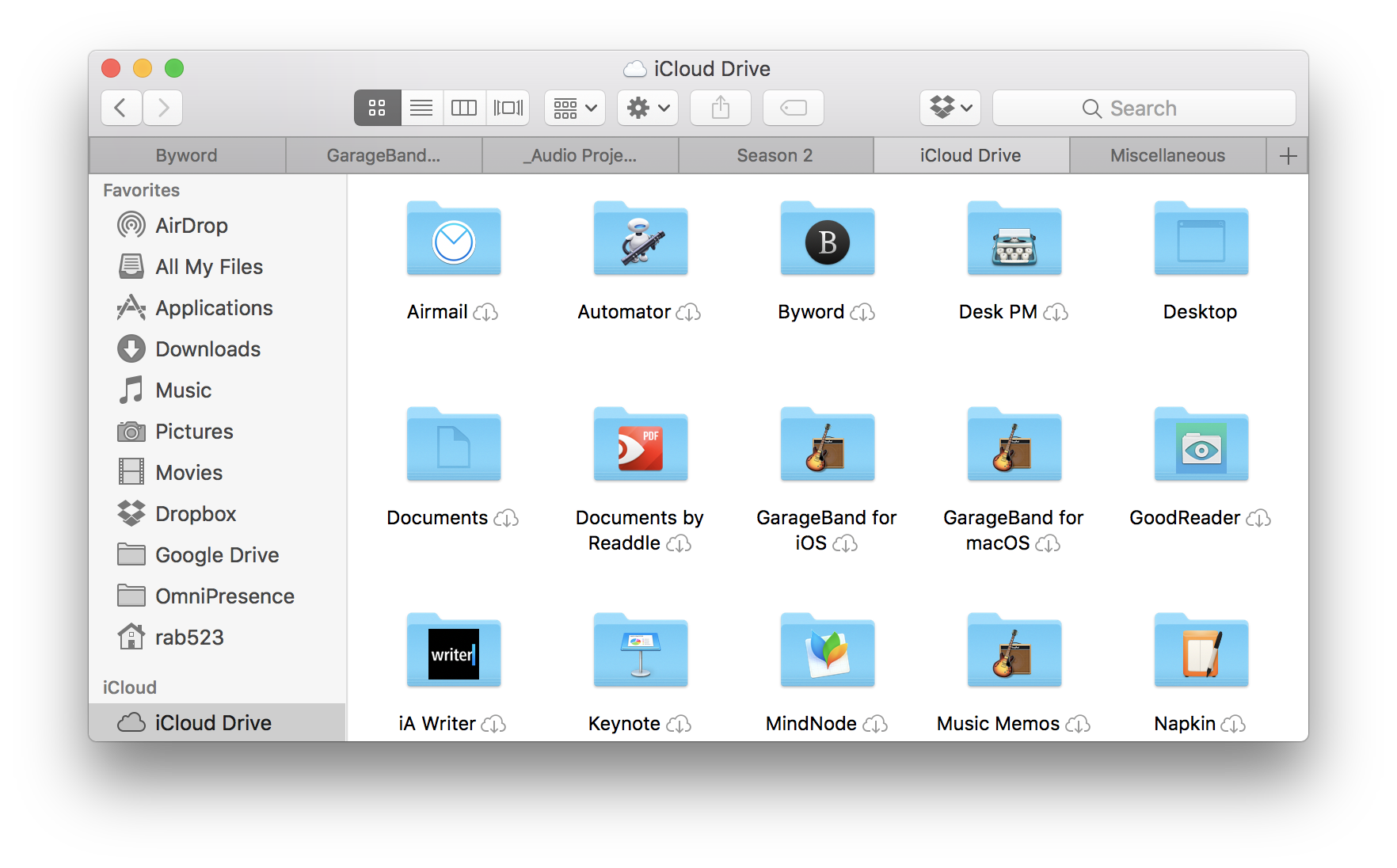This screenshot has width=1397, height=868.
Task: Open Documents by Readdle folder
Action: click(x=641, y=445)
